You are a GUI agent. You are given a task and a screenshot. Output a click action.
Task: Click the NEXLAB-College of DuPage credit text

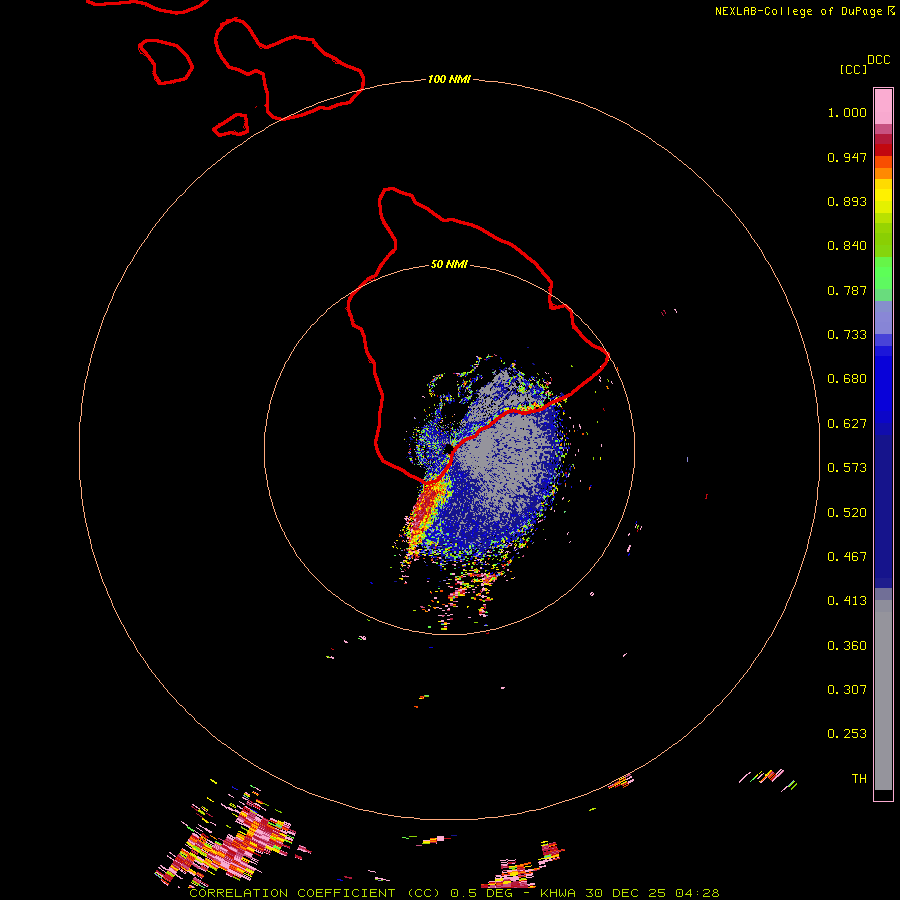coord(798,11)
